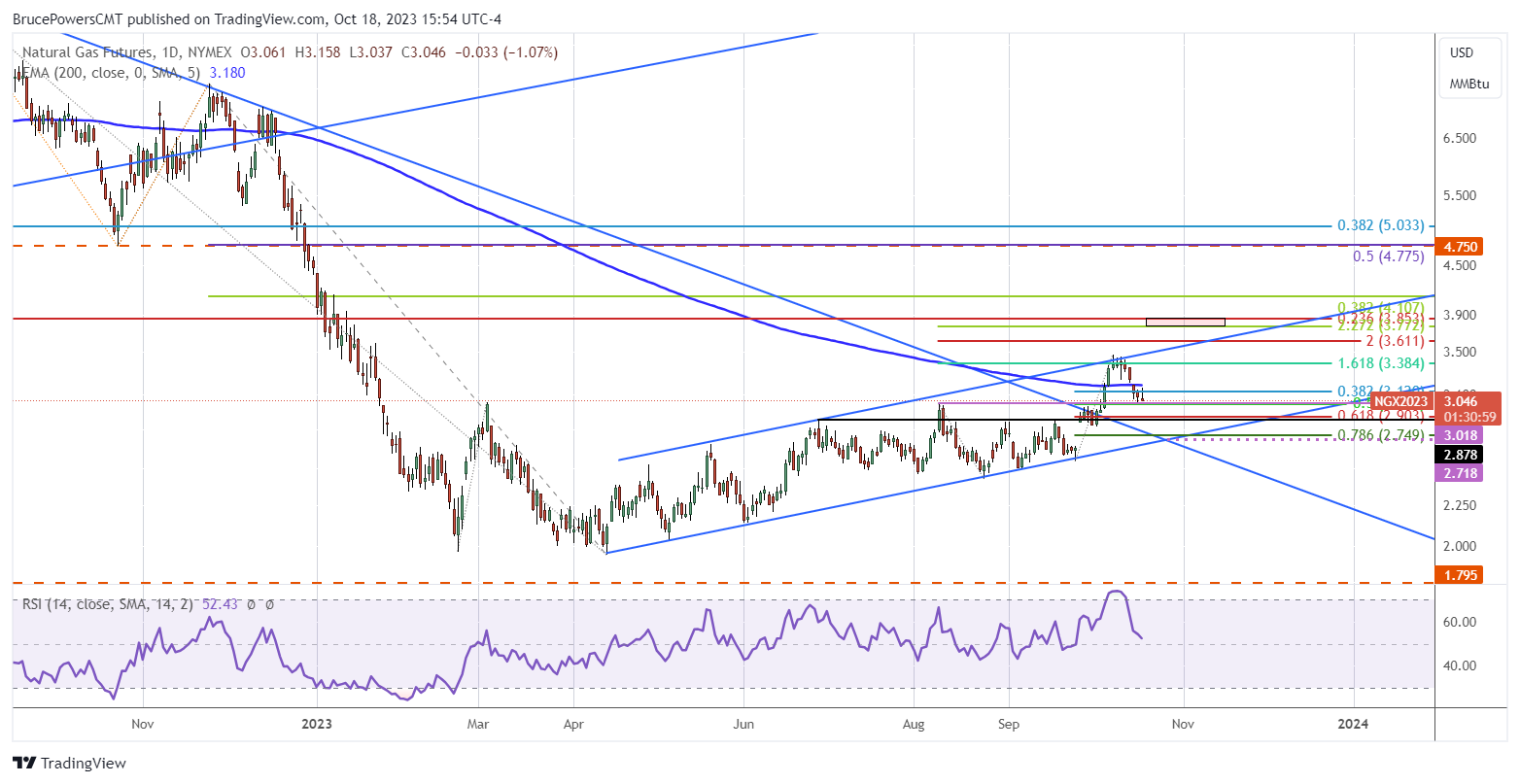Screen dimensions: 1520x784
Task: Click the Apr label on the time axis
Action: (x=573, y=724)
